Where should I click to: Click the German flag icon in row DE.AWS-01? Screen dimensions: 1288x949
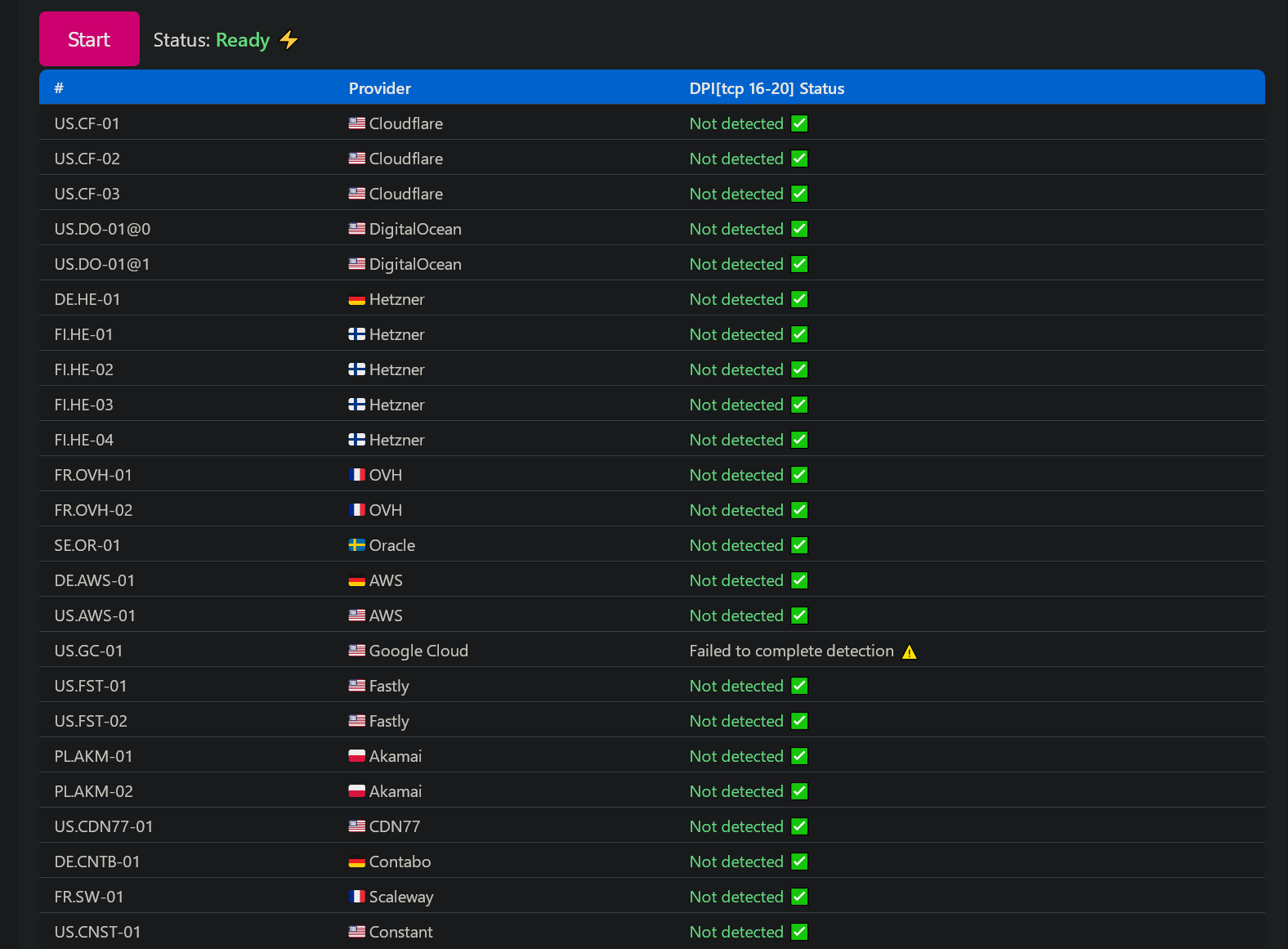[357, 580]
